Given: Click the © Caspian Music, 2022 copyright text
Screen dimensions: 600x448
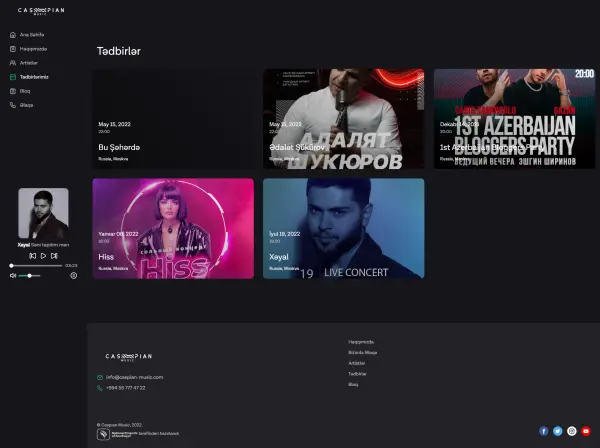Looking at the screenshot, I should pos(119,425).
